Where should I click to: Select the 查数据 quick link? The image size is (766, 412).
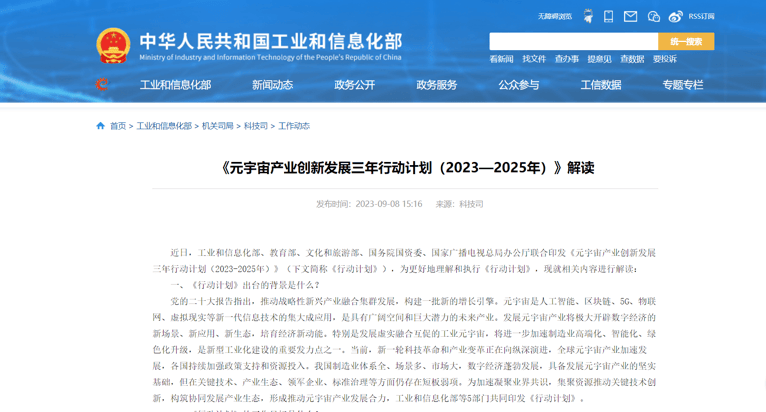(632, 59)
